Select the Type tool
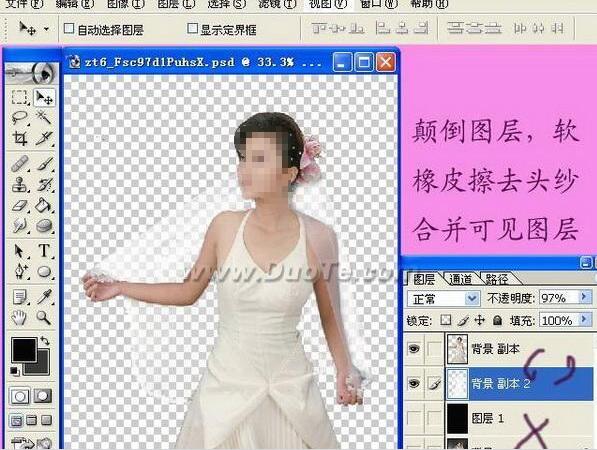Image resolution: width=597 pixels, height=450 pixels. pos(44,251)
